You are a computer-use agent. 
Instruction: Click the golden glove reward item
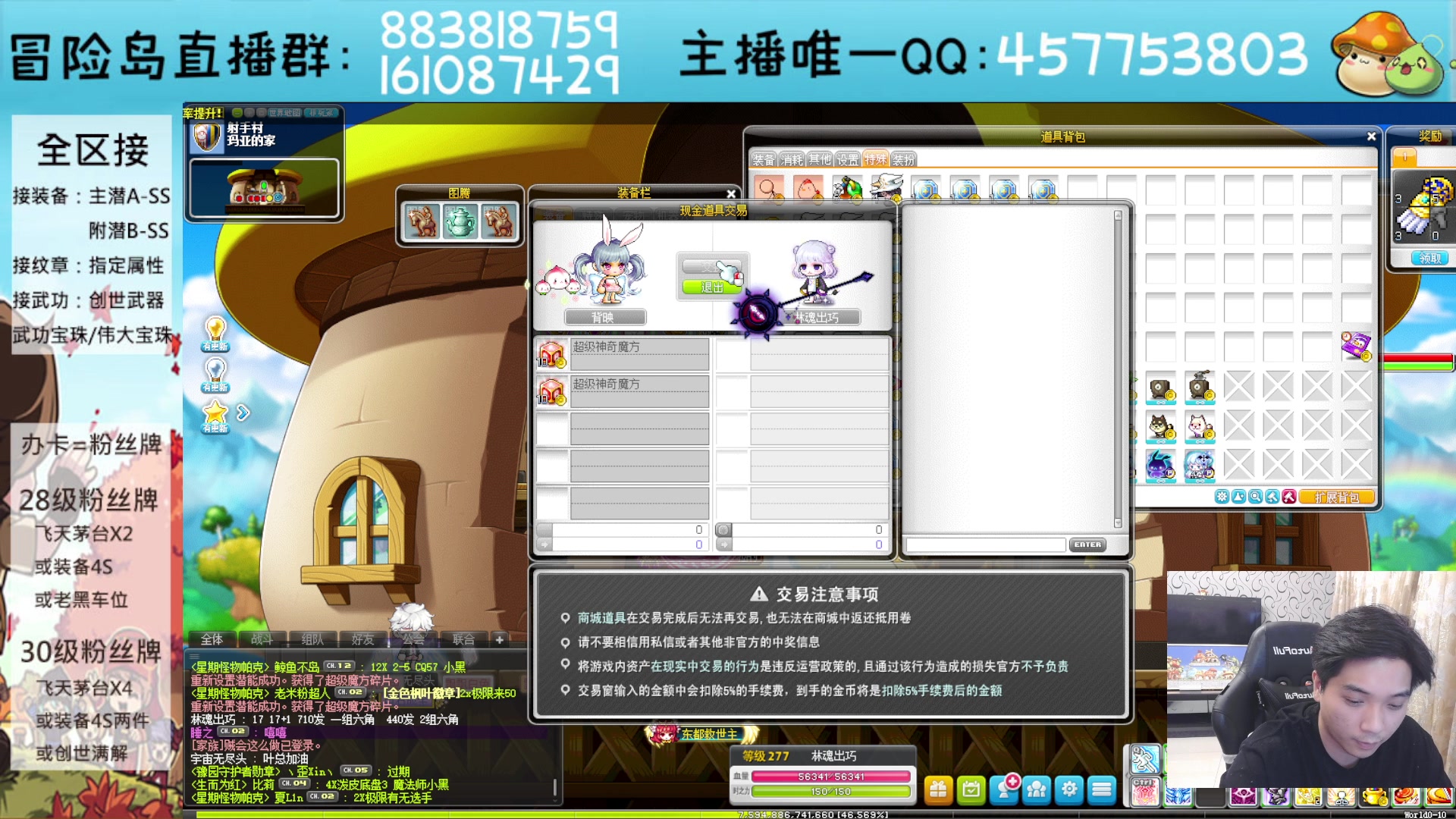(x=1426, y=205)
